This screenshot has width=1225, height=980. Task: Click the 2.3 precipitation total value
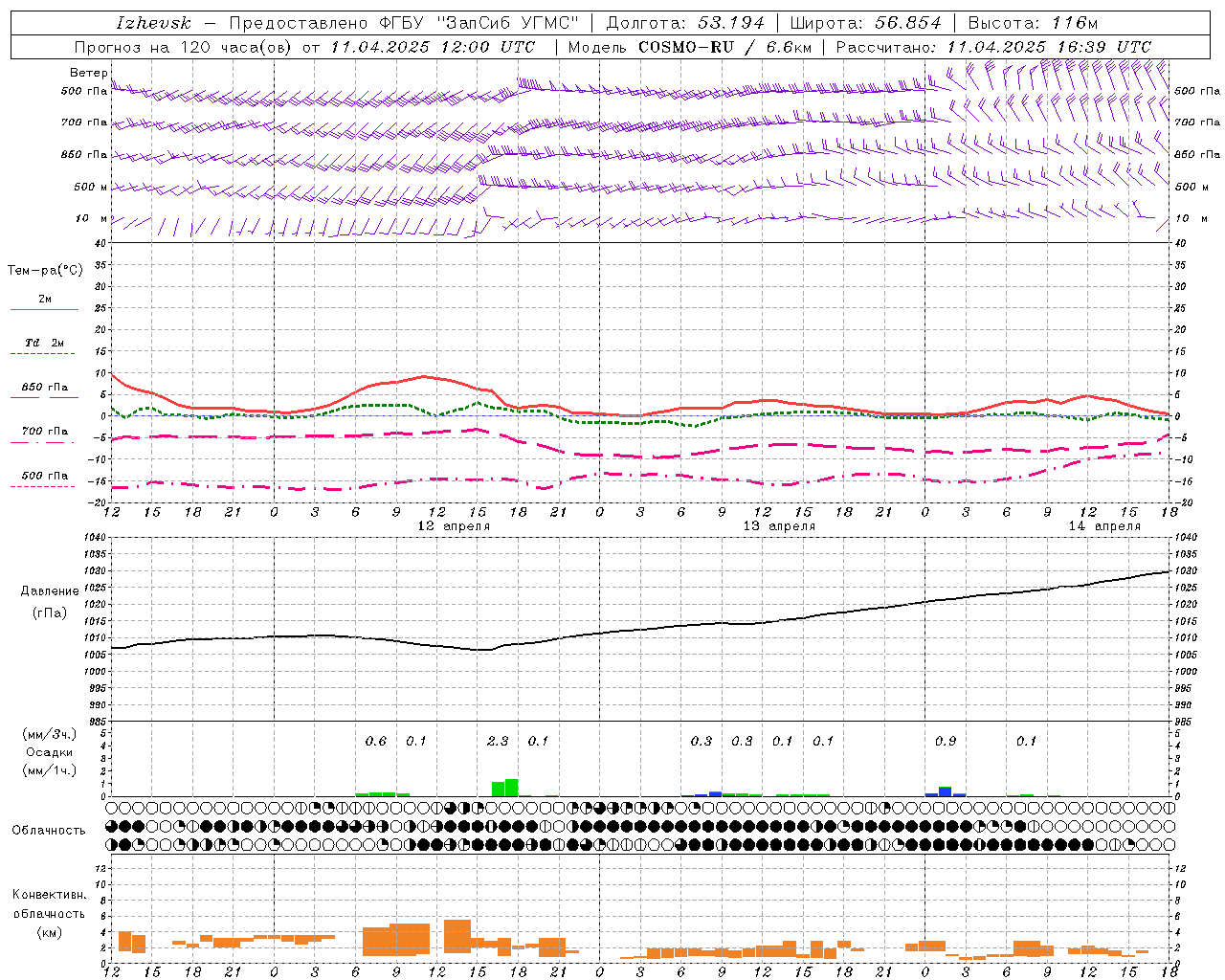point(498,741)
